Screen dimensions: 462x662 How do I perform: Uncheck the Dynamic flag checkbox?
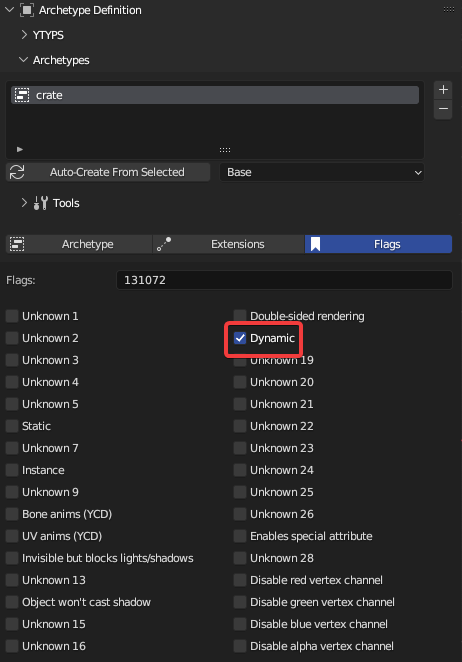(x=240, y=338)
